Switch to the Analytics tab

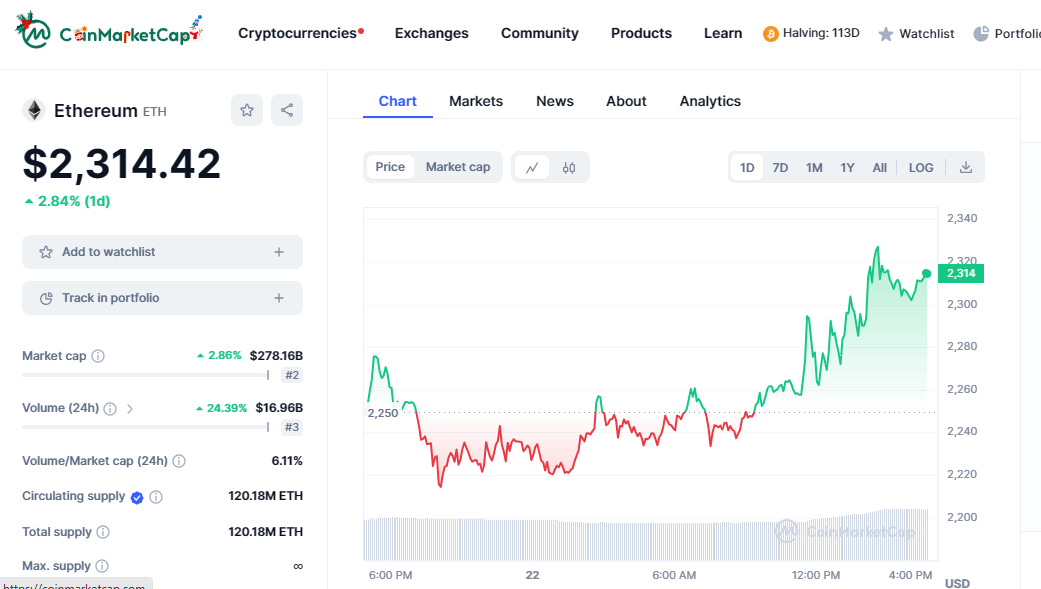click(x=710, y=101)
